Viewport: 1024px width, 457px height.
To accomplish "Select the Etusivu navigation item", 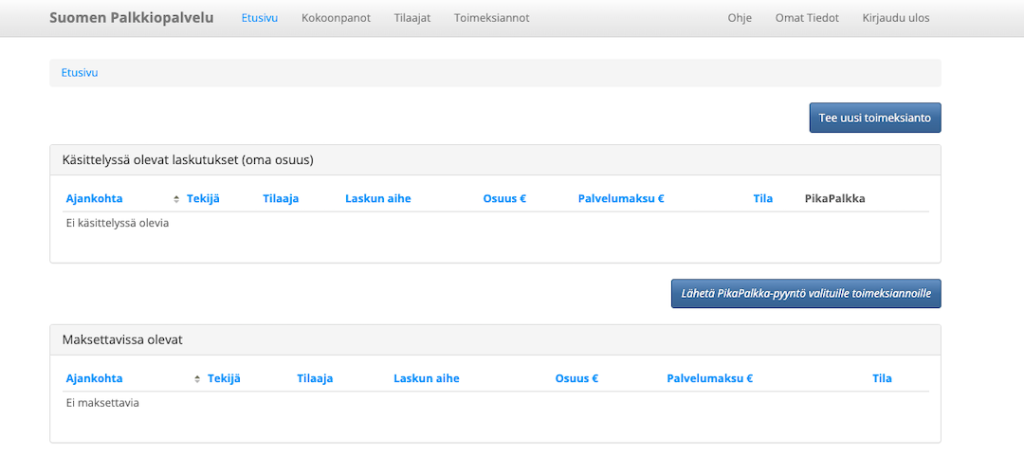I will [x=260, y=18].
